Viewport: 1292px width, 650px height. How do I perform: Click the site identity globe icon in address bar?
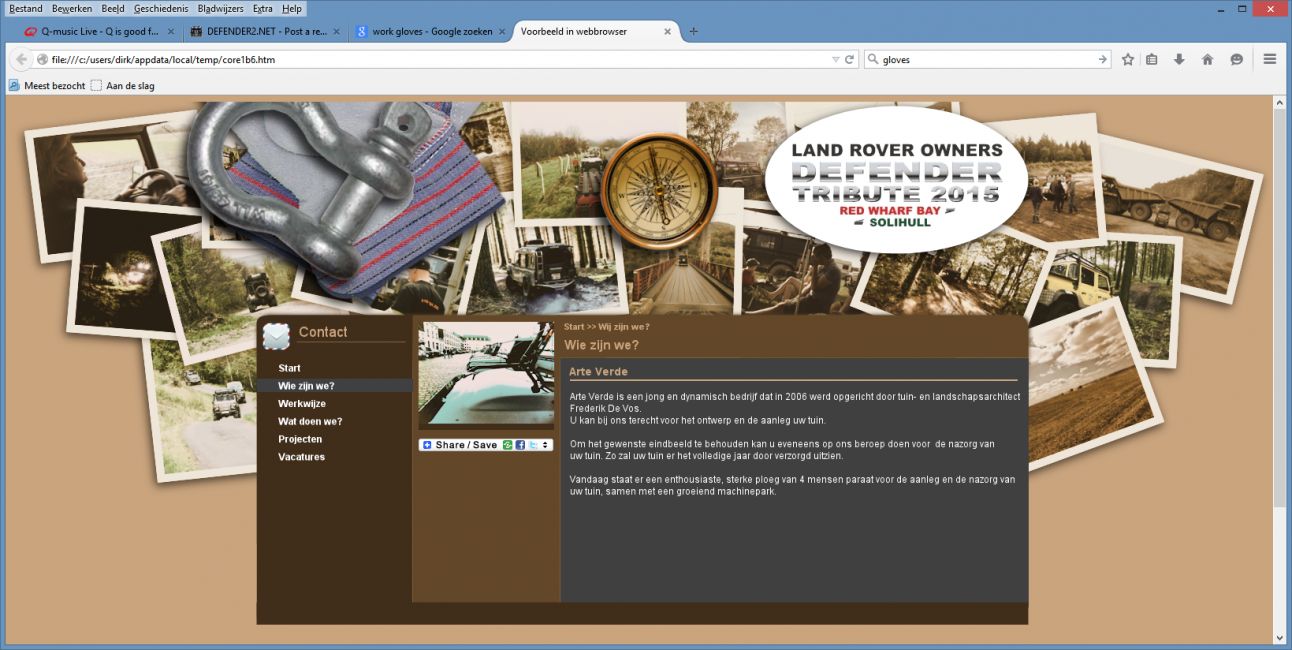click(43, 60)
